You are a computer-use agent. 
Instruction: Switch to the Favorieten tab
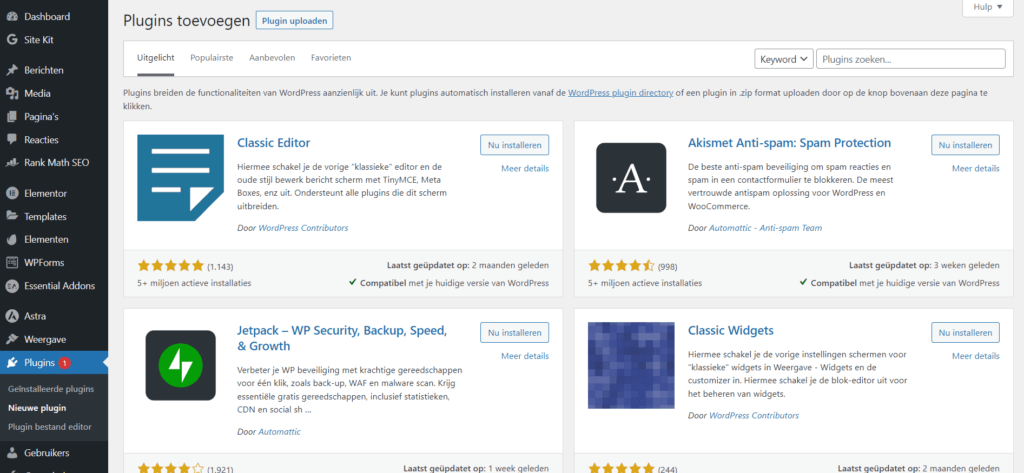pos(331,57)
